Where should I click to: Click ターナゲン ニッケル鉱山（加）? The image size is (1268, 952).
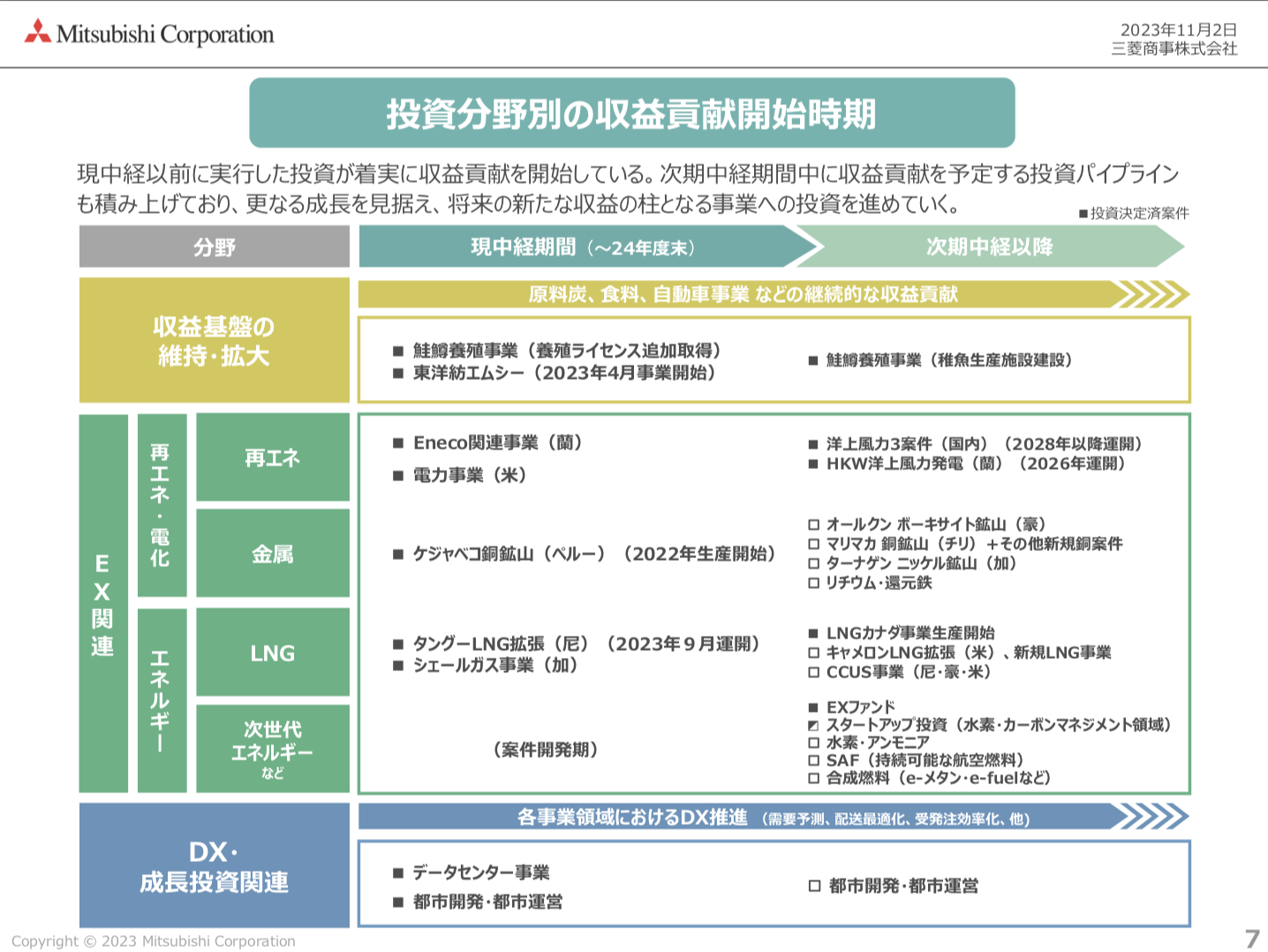(x=922, y=563)
